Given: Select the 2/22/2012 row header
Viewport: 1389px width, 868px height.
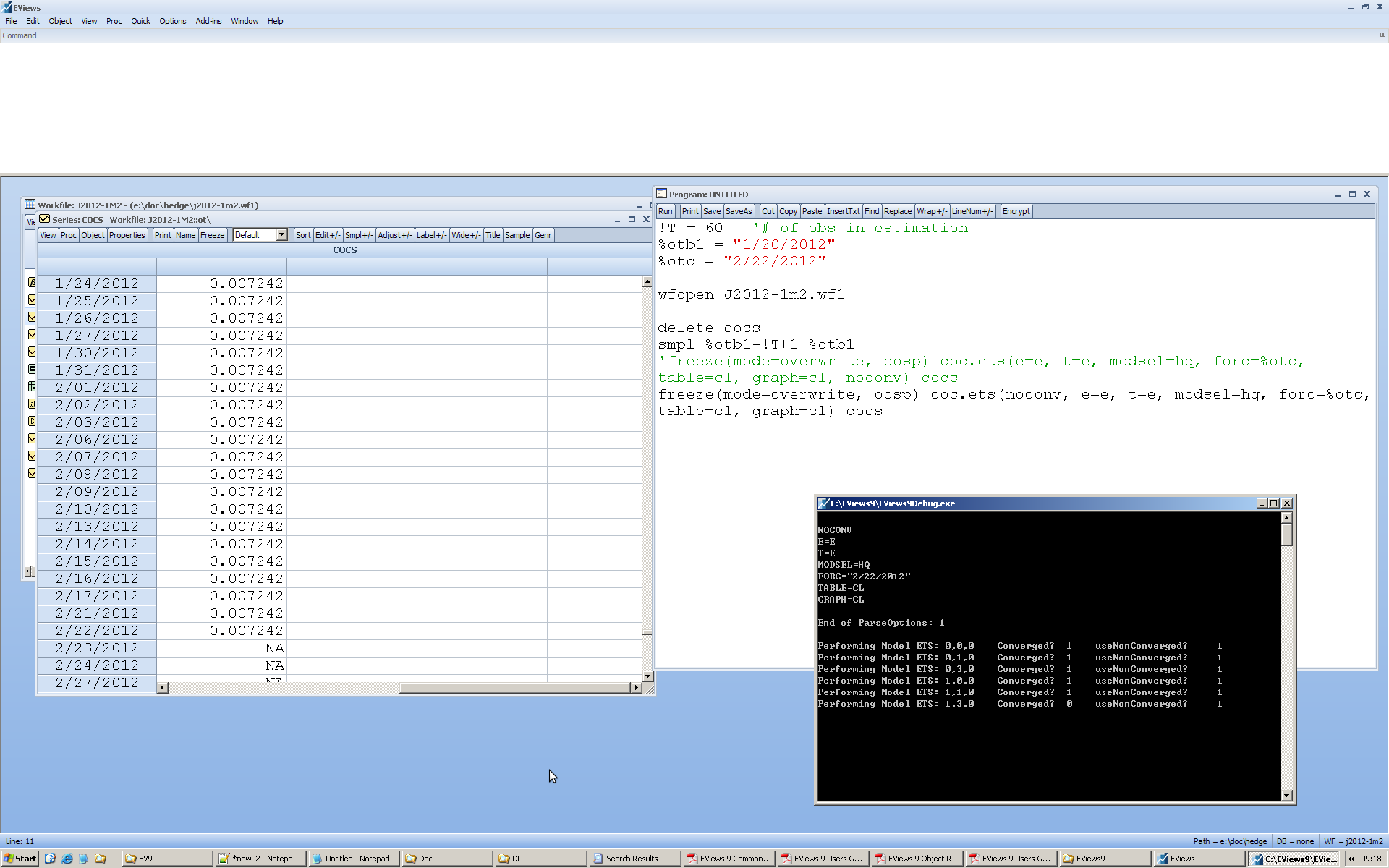Looking at the screenshot, I should pyautogui.click(x=97, y=631).
